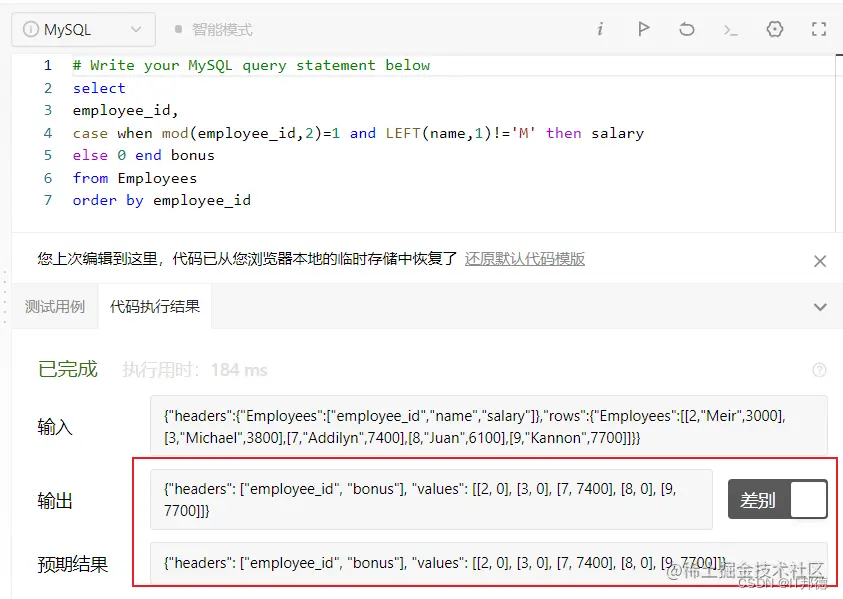The height and width of the screenshot is (599, 843).
Task: Run the code with the play icon
Action: pos(644,29)
